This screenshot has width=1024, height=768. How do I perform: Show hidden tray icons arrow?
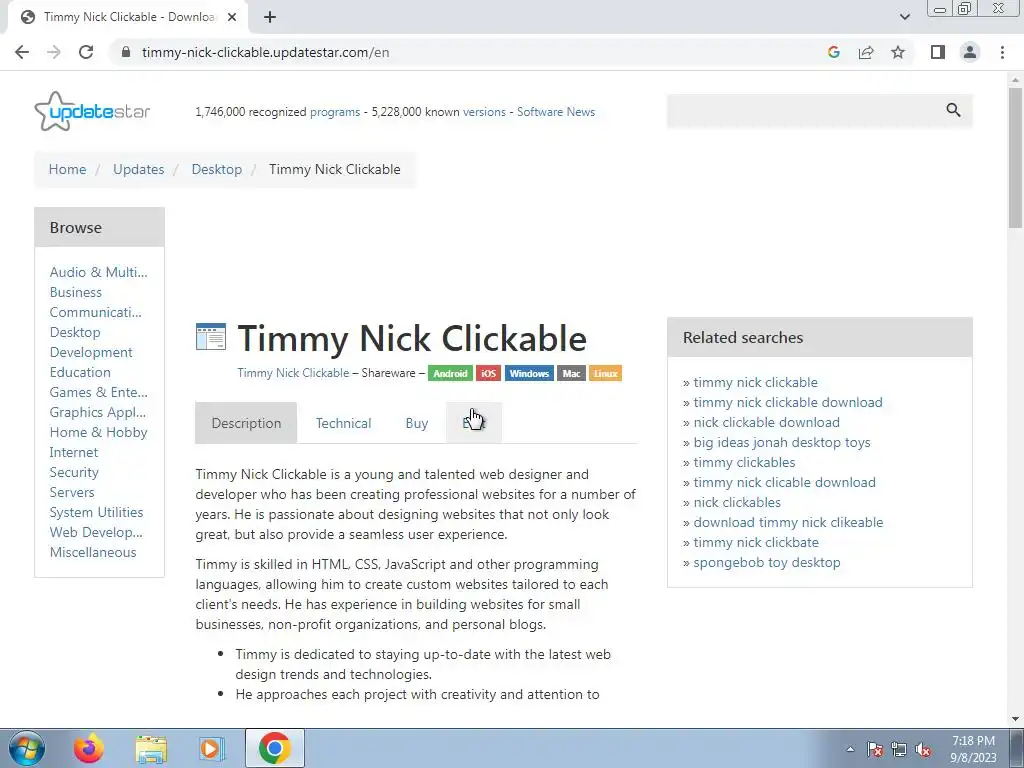click(850, 749)
